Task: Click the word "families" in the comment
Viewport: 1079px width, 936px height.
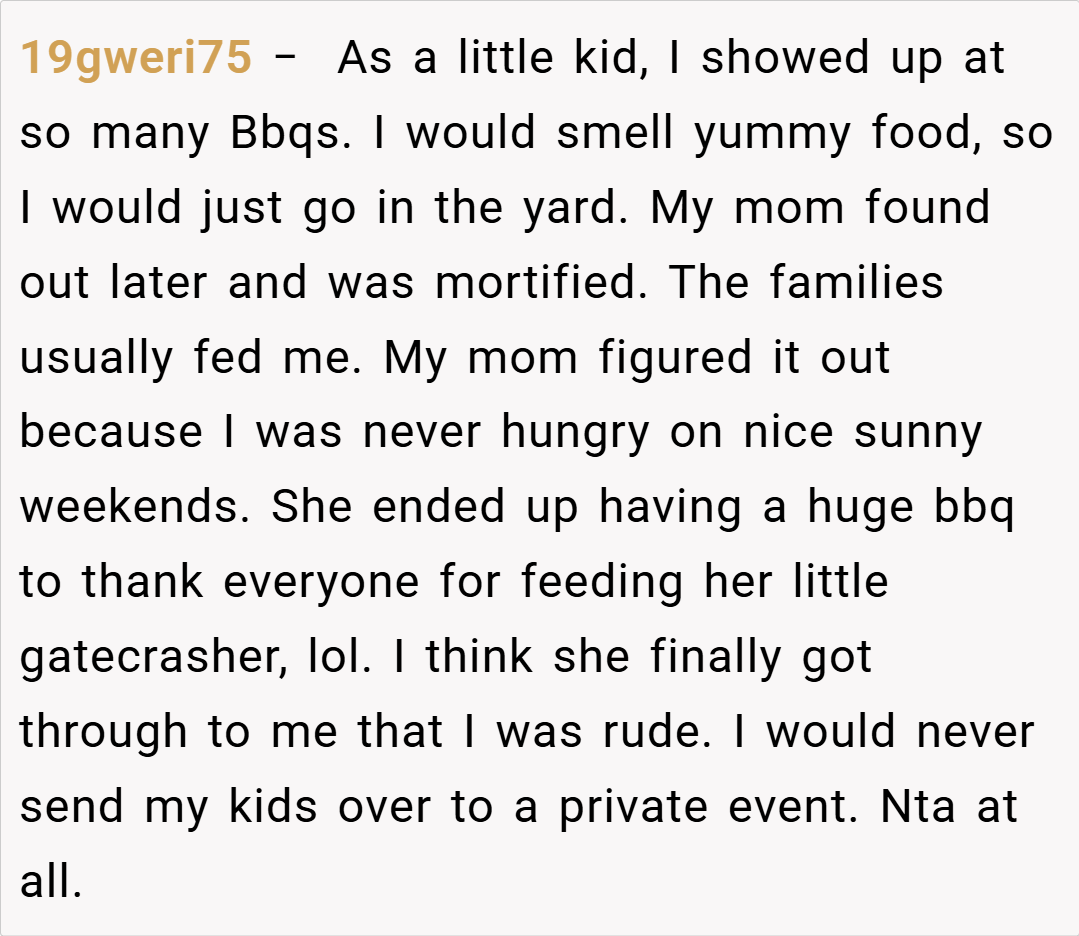Action: (856, 283)
